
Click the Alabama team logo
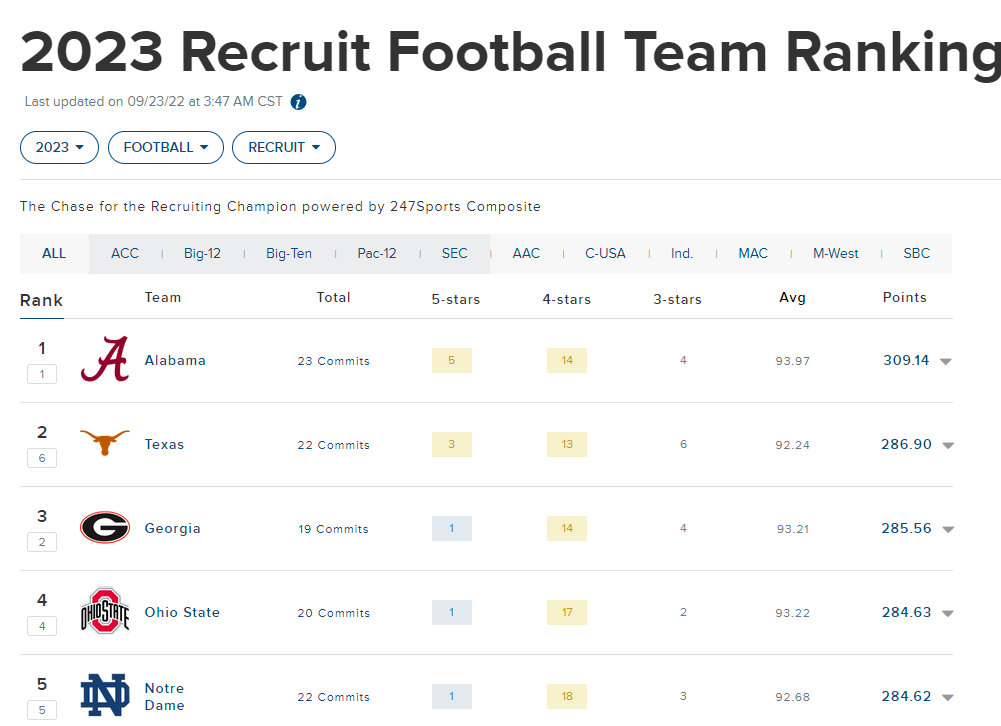point(105,360)
